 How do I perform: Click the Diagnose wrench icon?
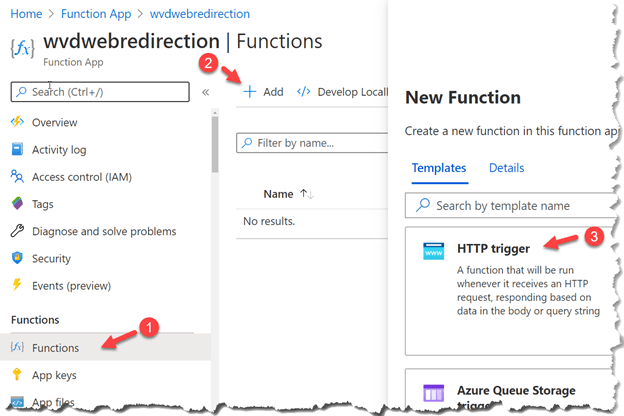18,230
